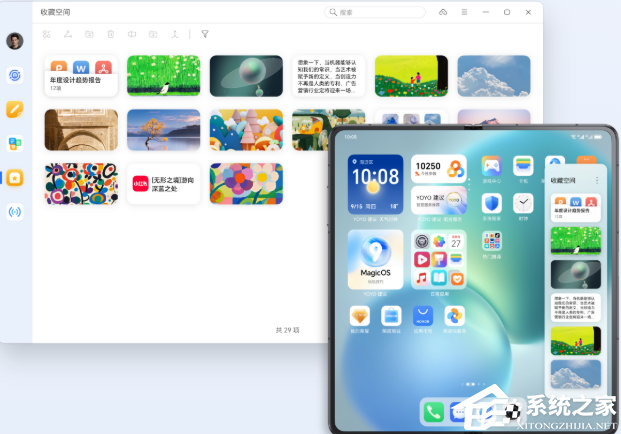Viewport: 621px width, 434px height.
Task: Open the colorful castle illustration image
Action: point(246,130)
